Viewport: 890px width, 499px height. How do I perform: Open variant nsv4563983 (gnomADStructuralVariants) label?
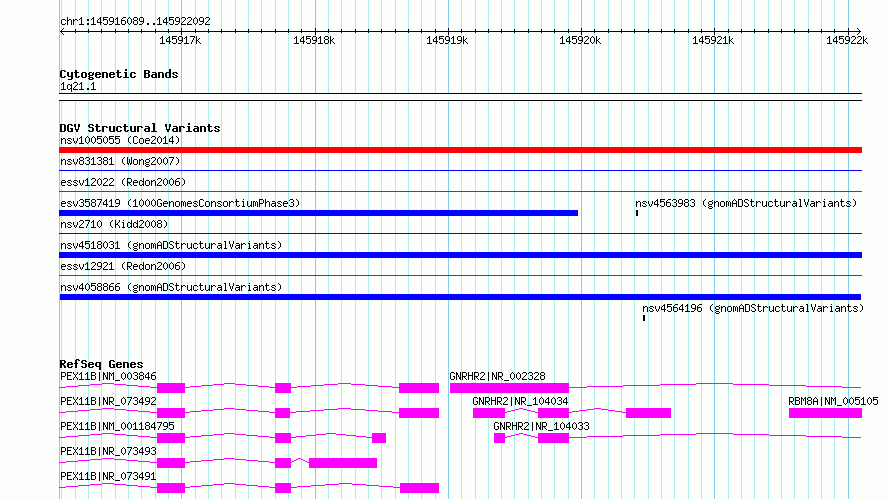pyautogui.click(x=746, y=203)
